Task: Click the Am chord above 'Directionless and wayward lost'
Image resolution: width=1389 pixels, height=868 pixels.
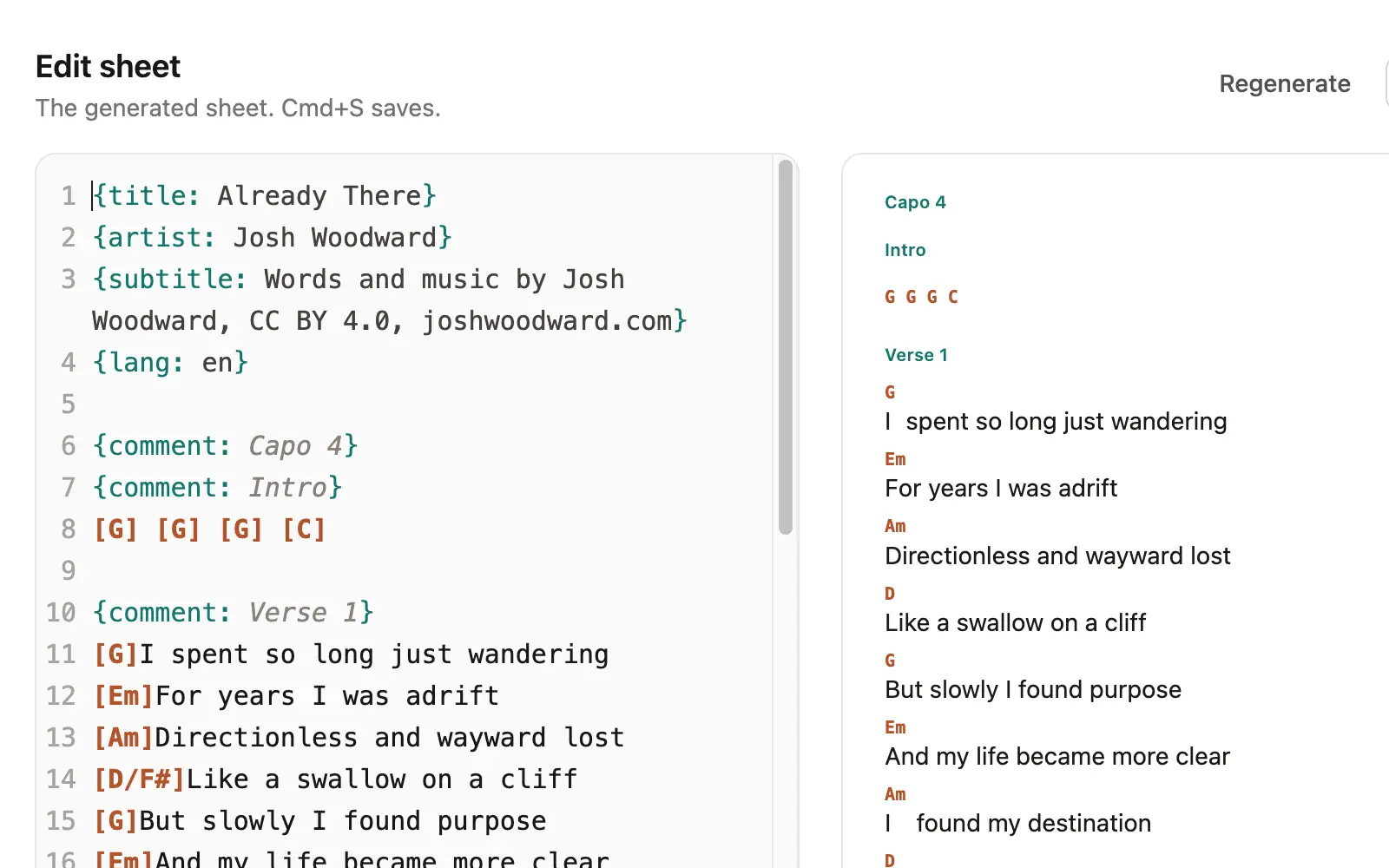Action: pyautogui.click(x=895, y=526)
